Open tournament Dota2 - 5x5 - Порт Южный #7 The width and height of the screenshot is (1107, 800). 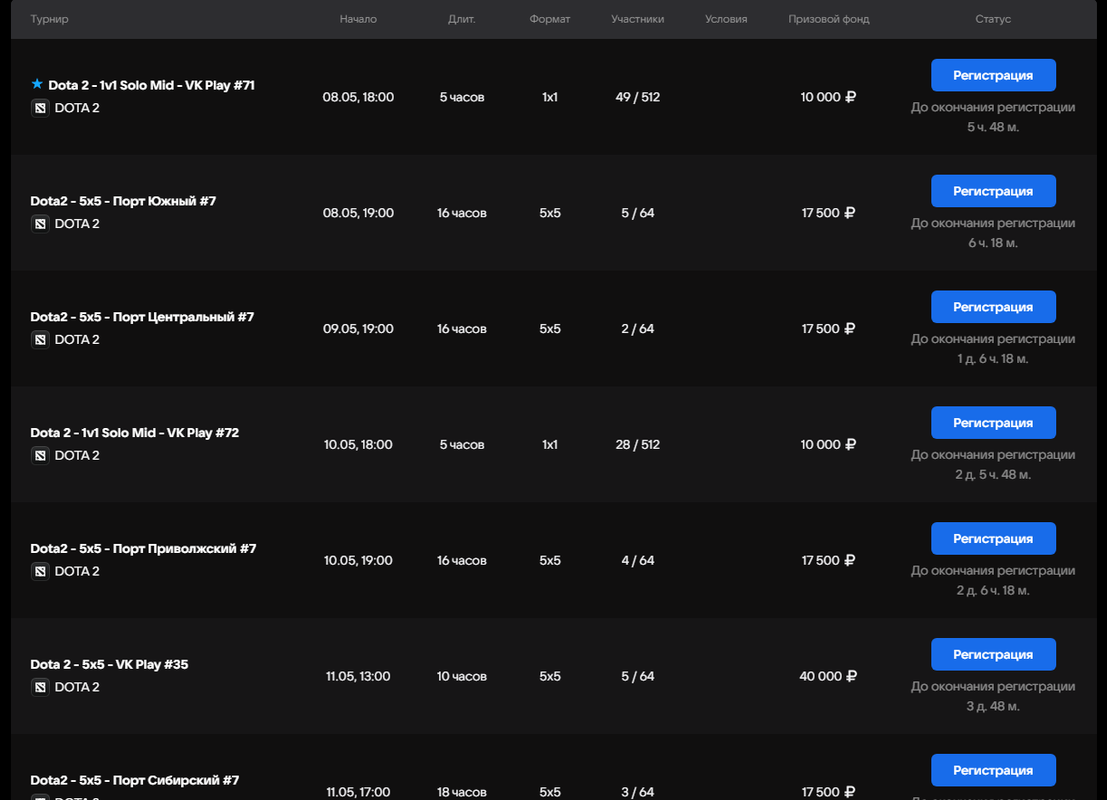click(x=123, y=201)
